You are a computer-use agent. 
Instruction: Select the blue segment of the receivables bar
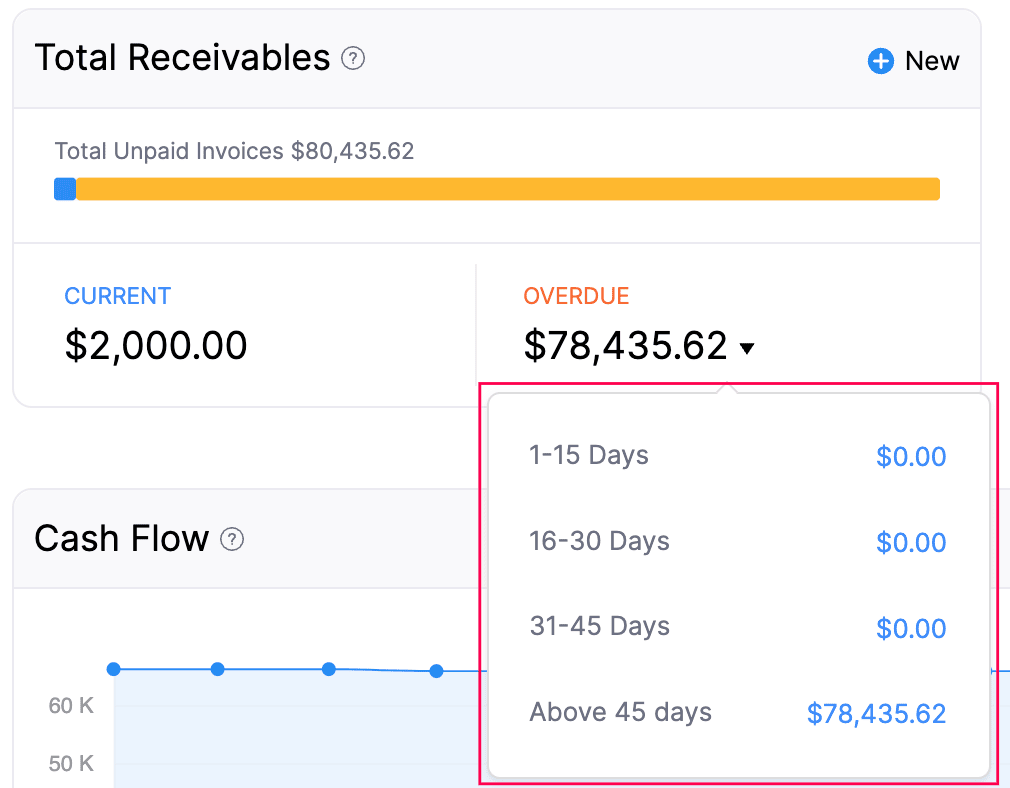[x=64, y=188]
